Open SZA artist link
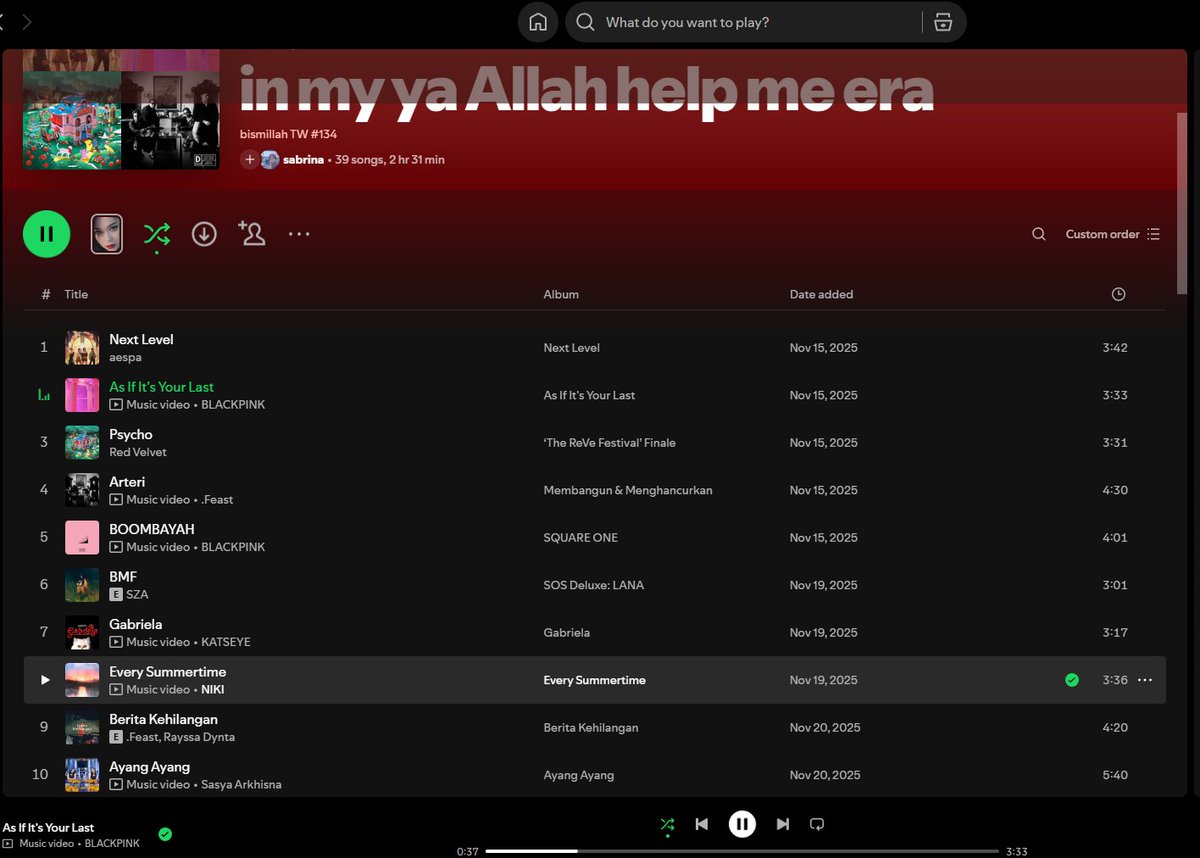Viewport: 1200px width, 858px height. click(x=137, y=595)
